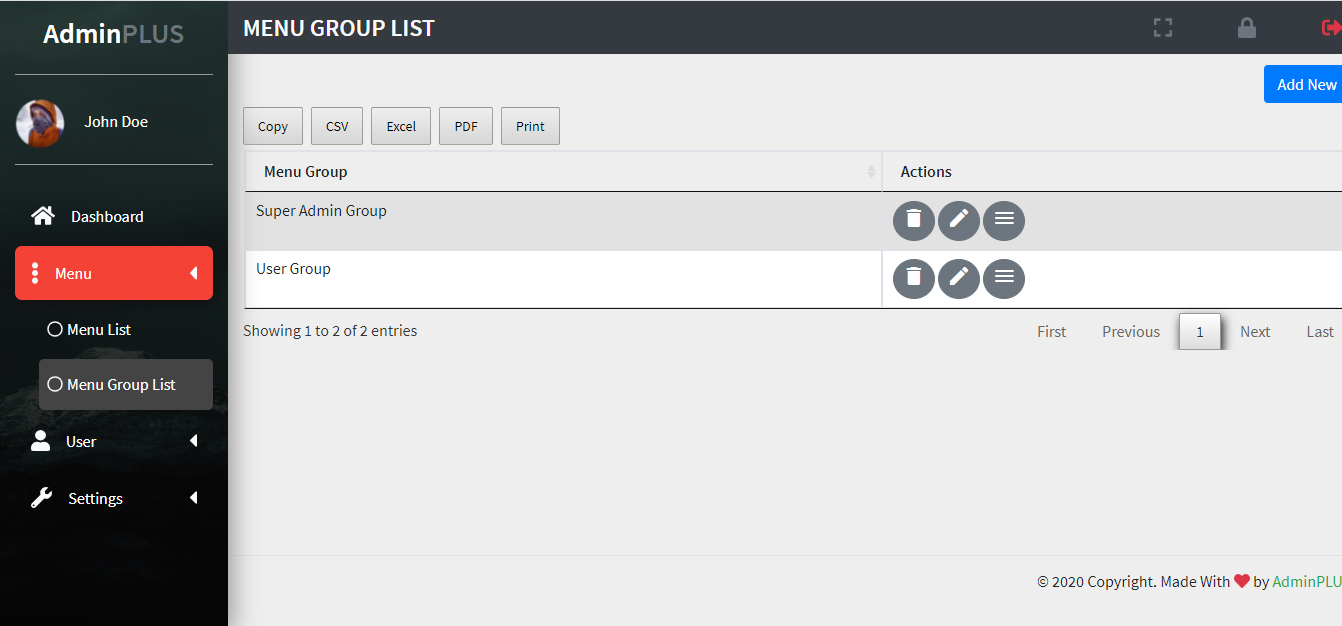Image resolution: width=1342 pixels, height=626 pixels.
Task: Add a new menu group
Action: click(x=1305, y=84)
